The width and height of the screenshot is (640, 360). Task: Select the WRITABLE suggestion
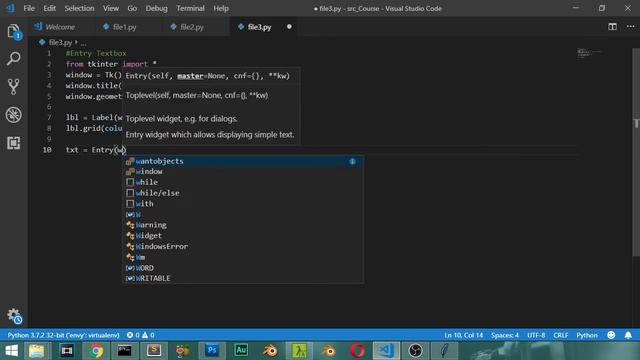(243, 278)
